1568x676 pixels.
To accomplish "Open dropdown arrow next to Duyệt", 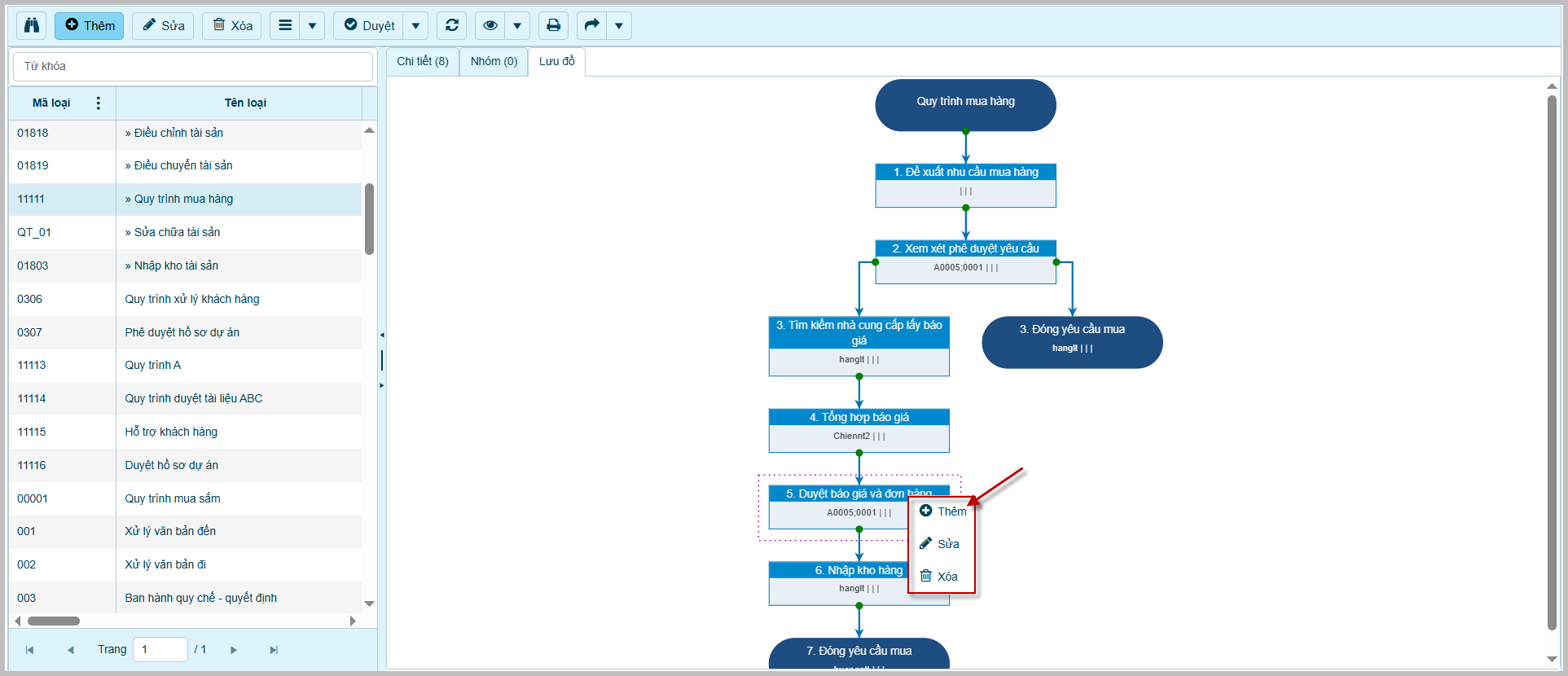I will tap(415, 25).
